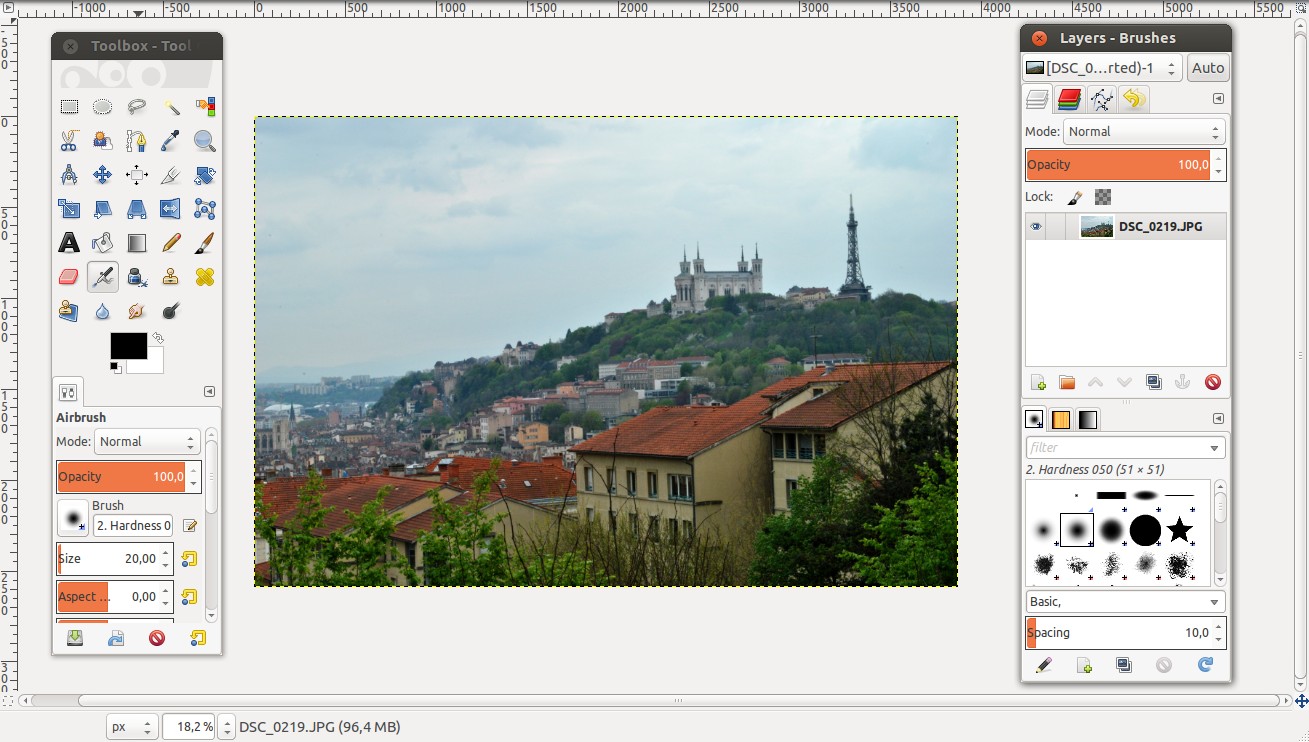Hide the DSC_0219.JPG layer visibility
The width and height of the screenshot is (1309, 742).
[x=1037, y=226]
